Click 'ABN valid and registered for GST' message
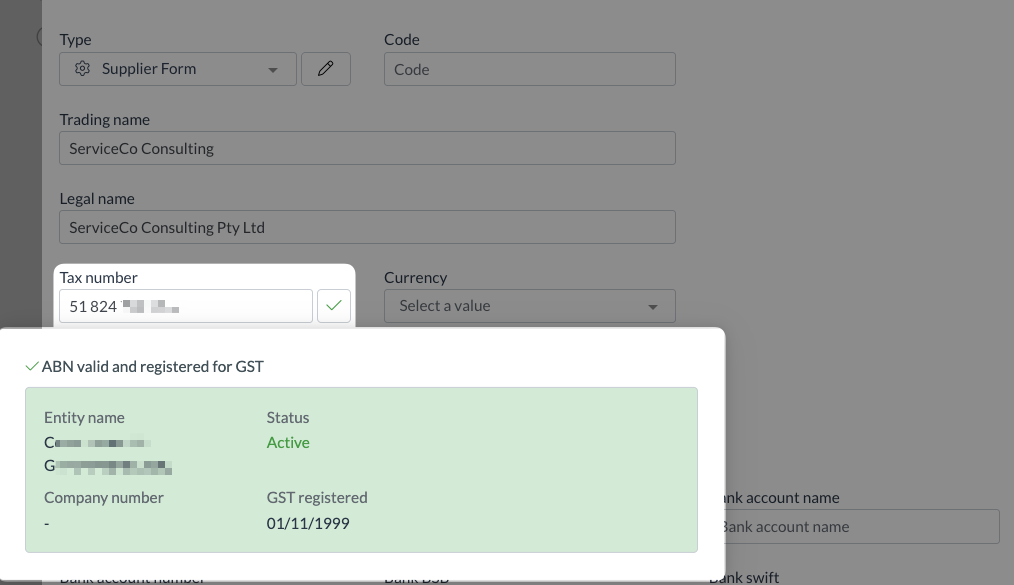Viewport: 1014px width, 585px height. 153,367
